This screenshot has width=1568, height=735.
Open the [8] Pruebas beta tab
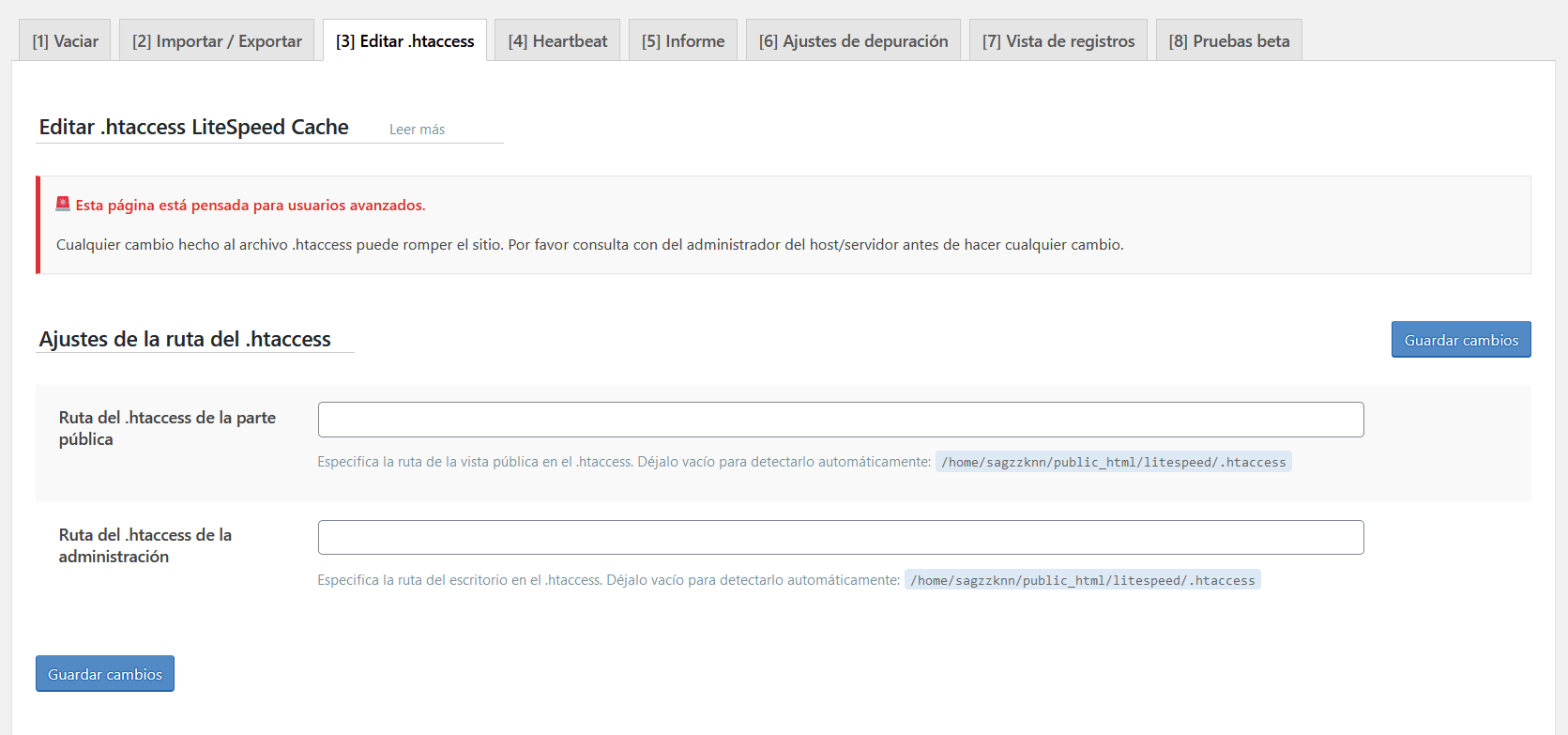pyautogui.click(x=1229, y=40)
